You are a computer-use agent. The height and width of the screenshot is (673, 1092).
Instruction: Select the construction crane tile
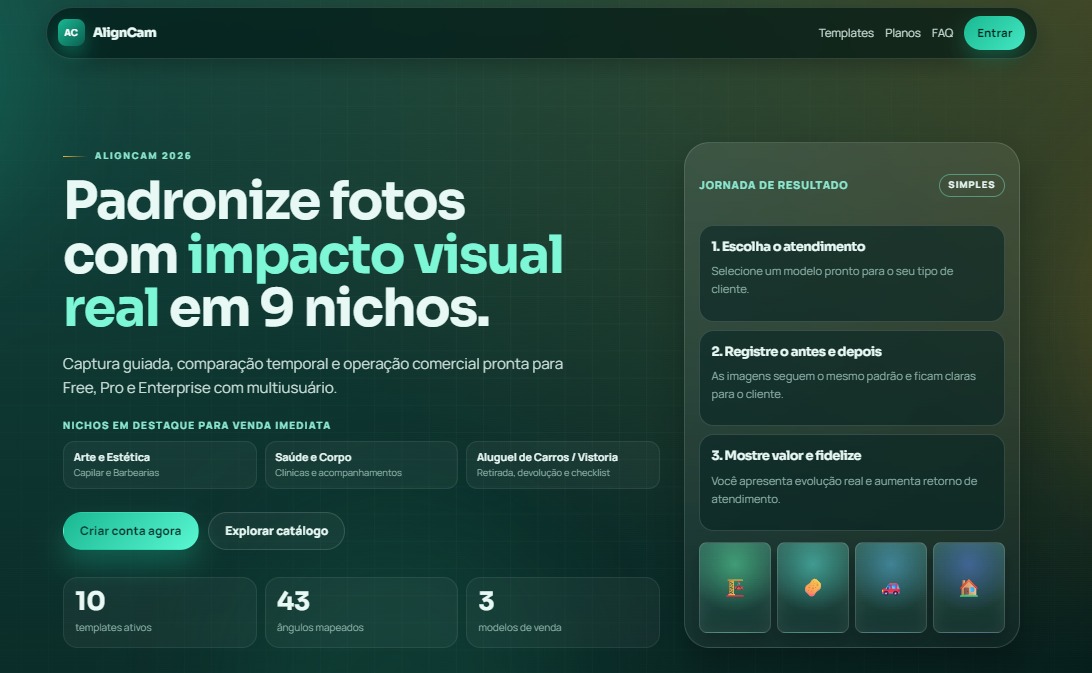(x=735, y=587)
